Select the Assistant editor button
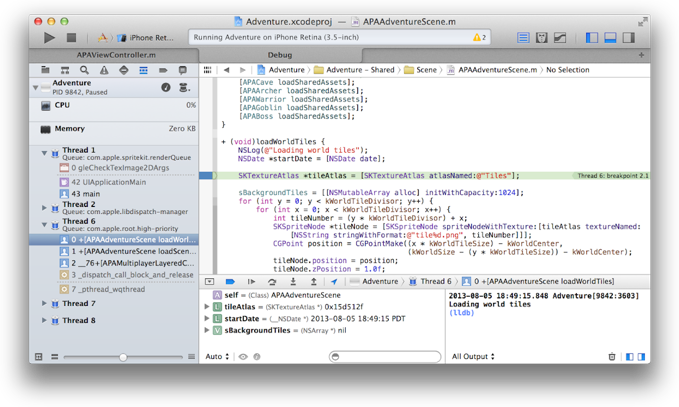Viewport: 679px width, 407px height. (x=541, y=38)
